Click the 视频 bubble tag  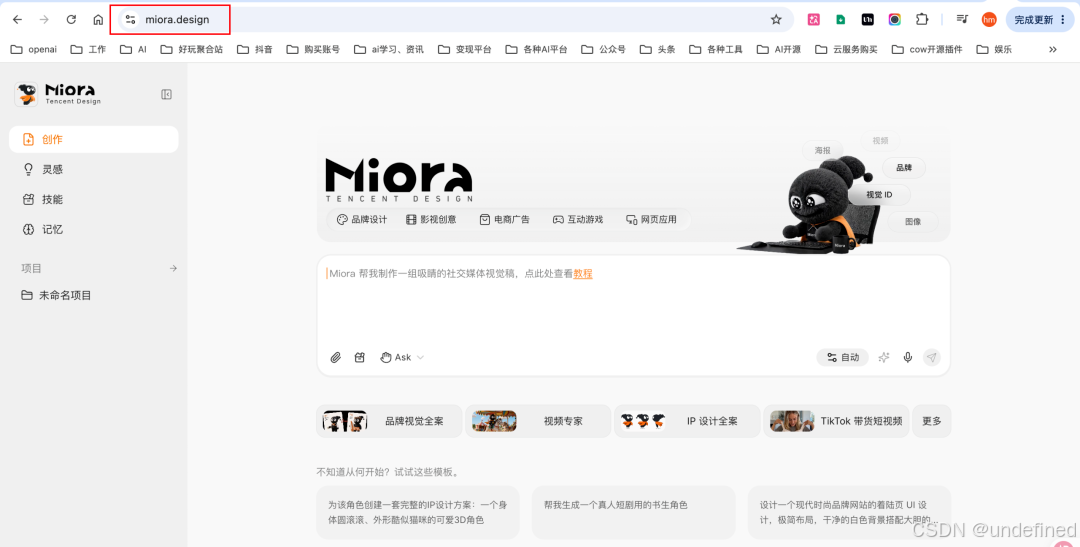(880, 141)
